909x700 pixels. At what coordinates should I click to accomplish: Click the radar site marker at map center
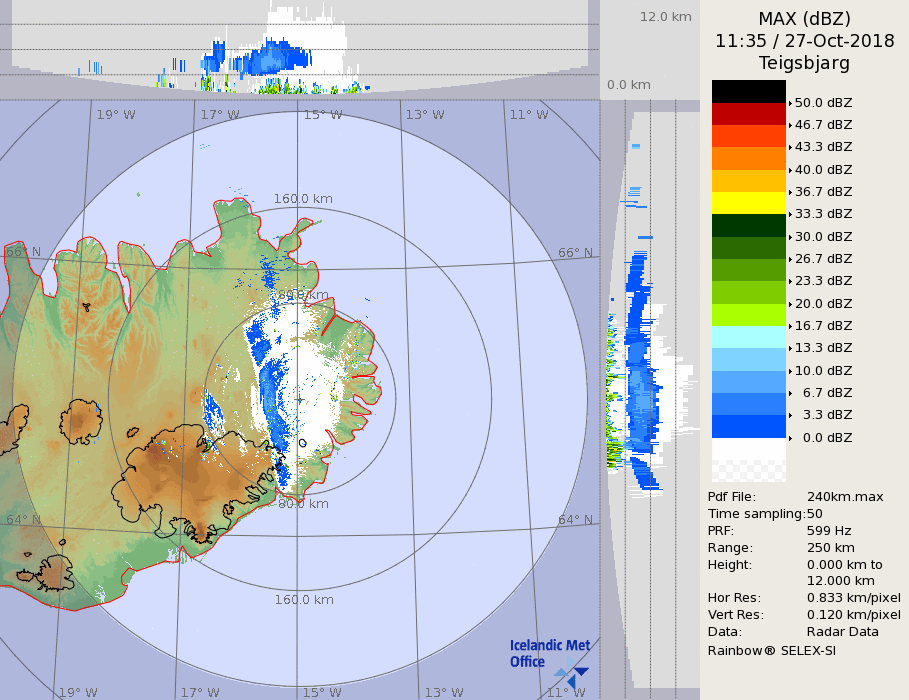[x=299, y=399]
